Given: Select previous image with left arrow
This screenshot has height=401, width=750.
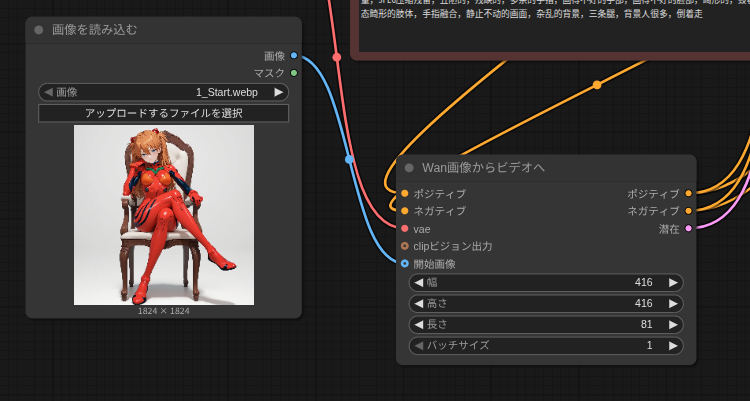Looking at the screenshot, I should pos(48,92).
